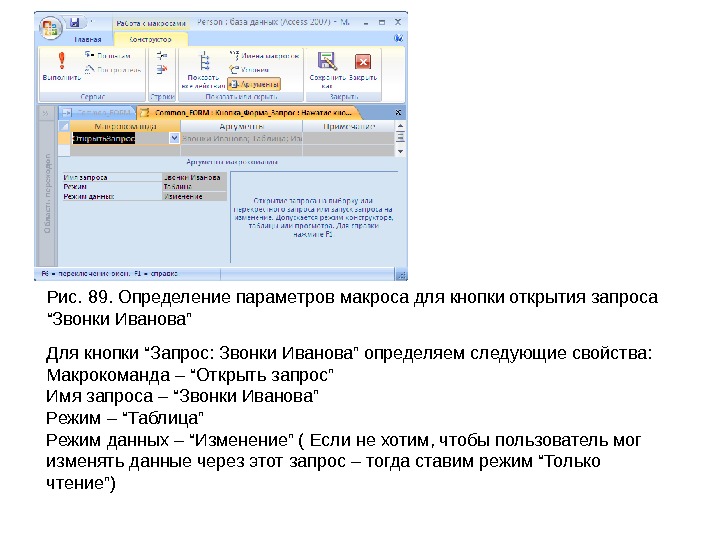
Task: Switch to the Common_FORM document tab
Action: [97, 112]
